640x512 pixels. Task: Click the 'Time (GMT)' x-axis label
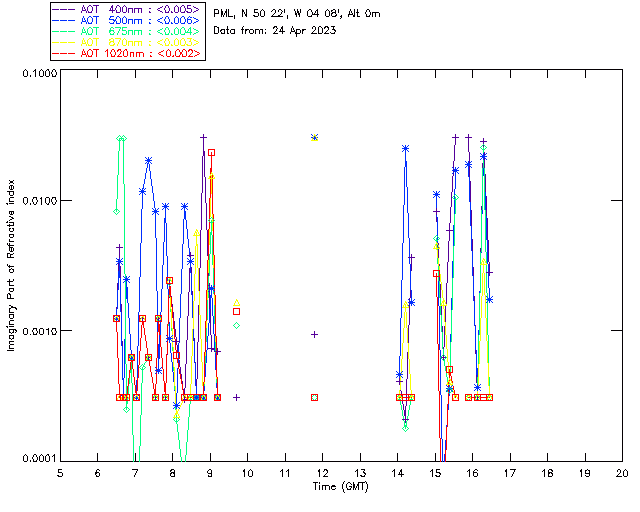click(x=341, y=485)
